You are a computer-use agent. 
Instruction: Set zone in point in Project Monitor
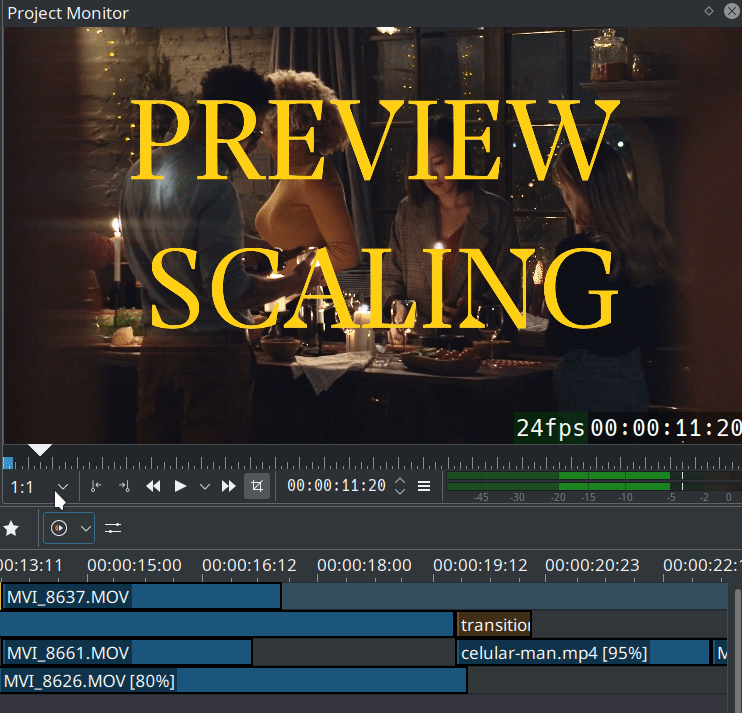(x=96, y=486)
